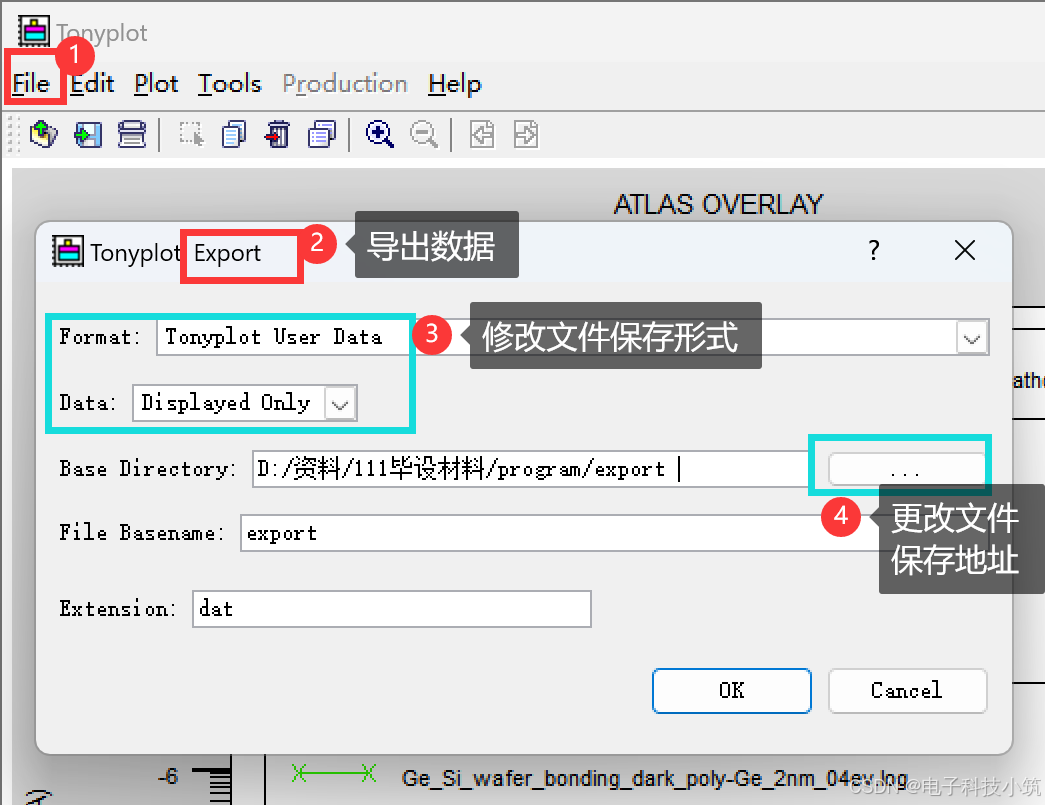Screen dimensions: 1045x805
Task: Click the overlay plots toolbar icon
Action: (322, 134)
